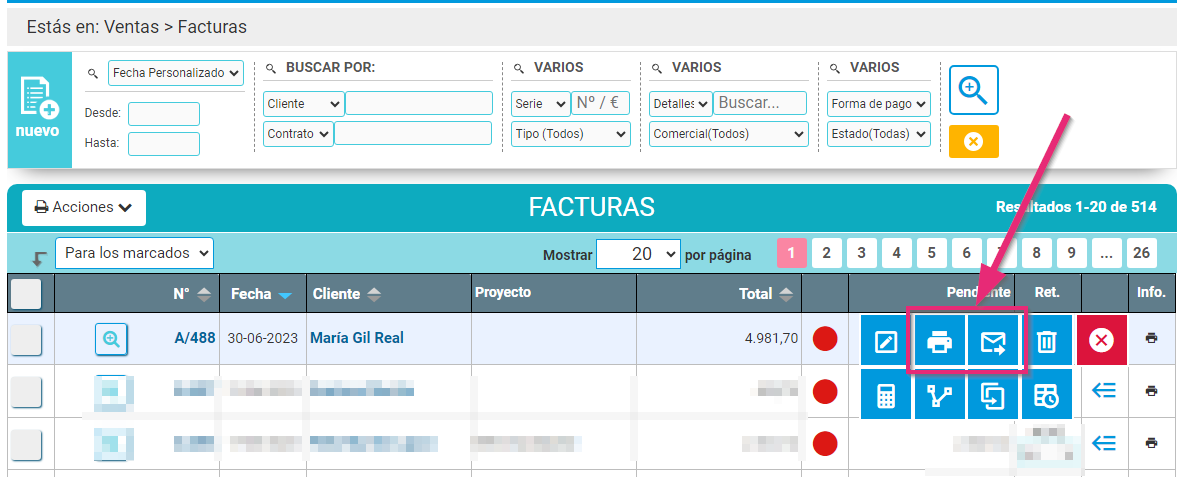The height and width of the screenshot is (477, 1183).
Task: Click the Cliente search text field
Action: [419, 103]
